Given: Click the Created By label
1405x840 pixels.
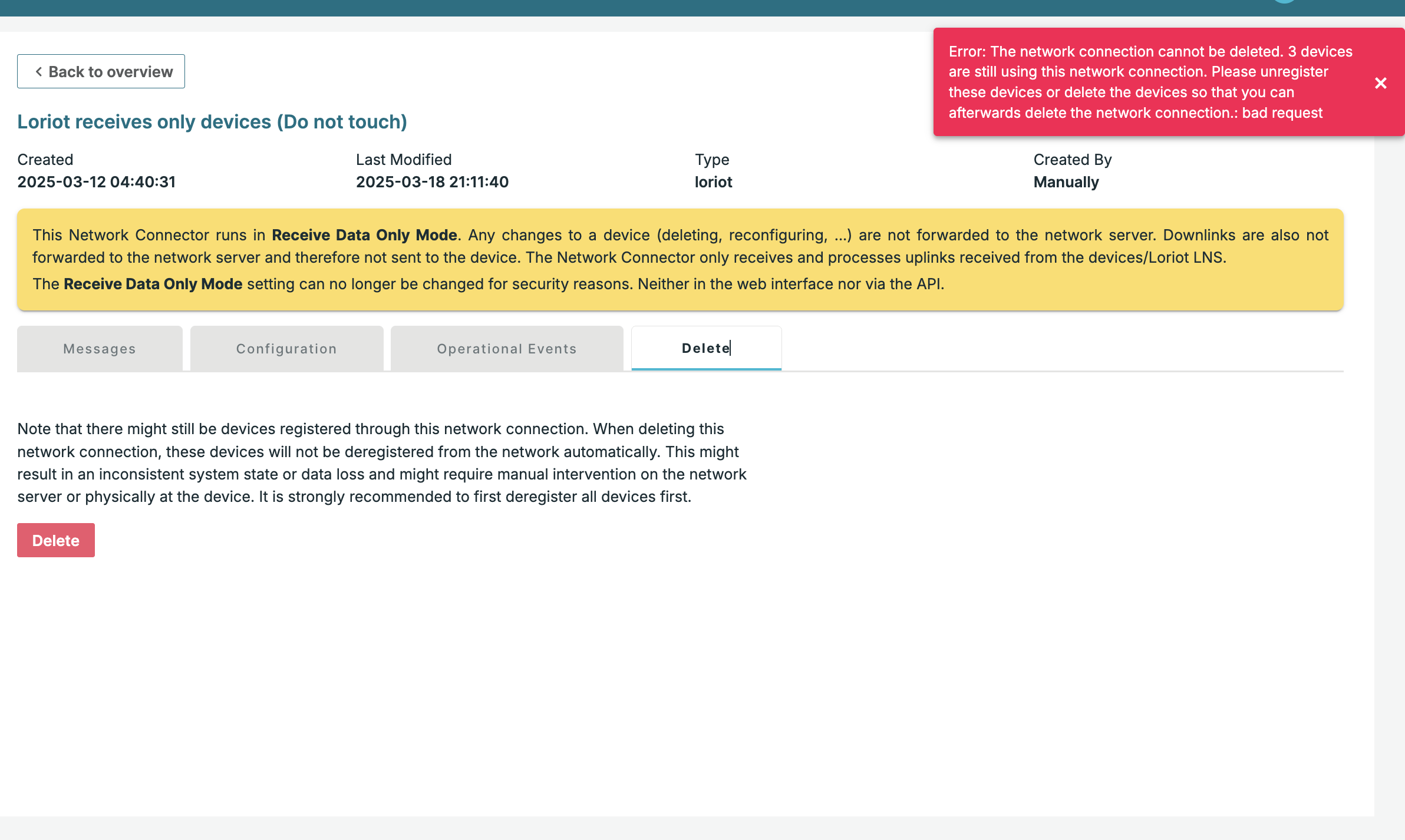Looking at the screenshot, I should [1072, 160].
